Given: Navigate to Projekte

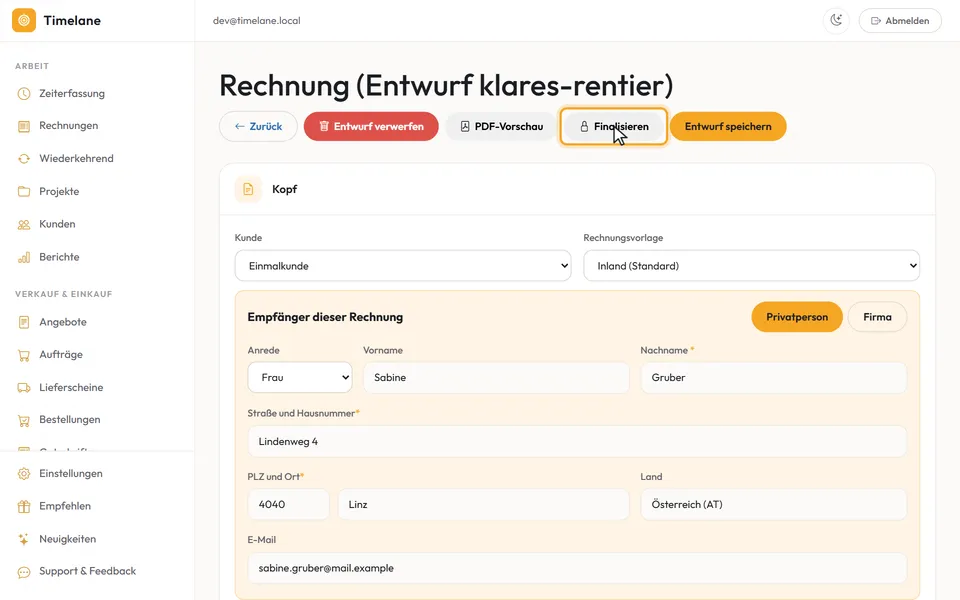Looking at the screenshot, I should tap(59, 192).
